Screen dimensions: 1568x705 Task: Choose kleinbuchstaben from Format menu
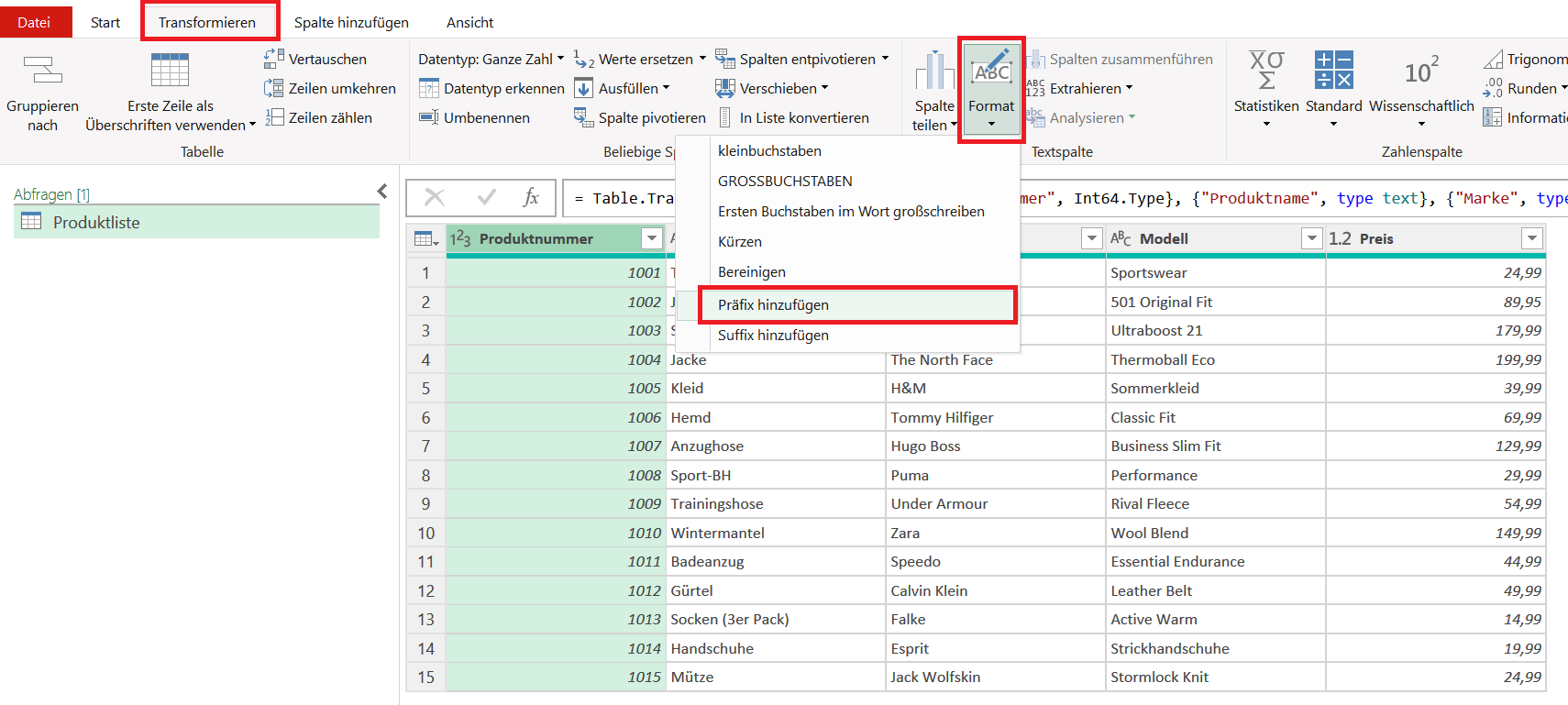point(848,151)
